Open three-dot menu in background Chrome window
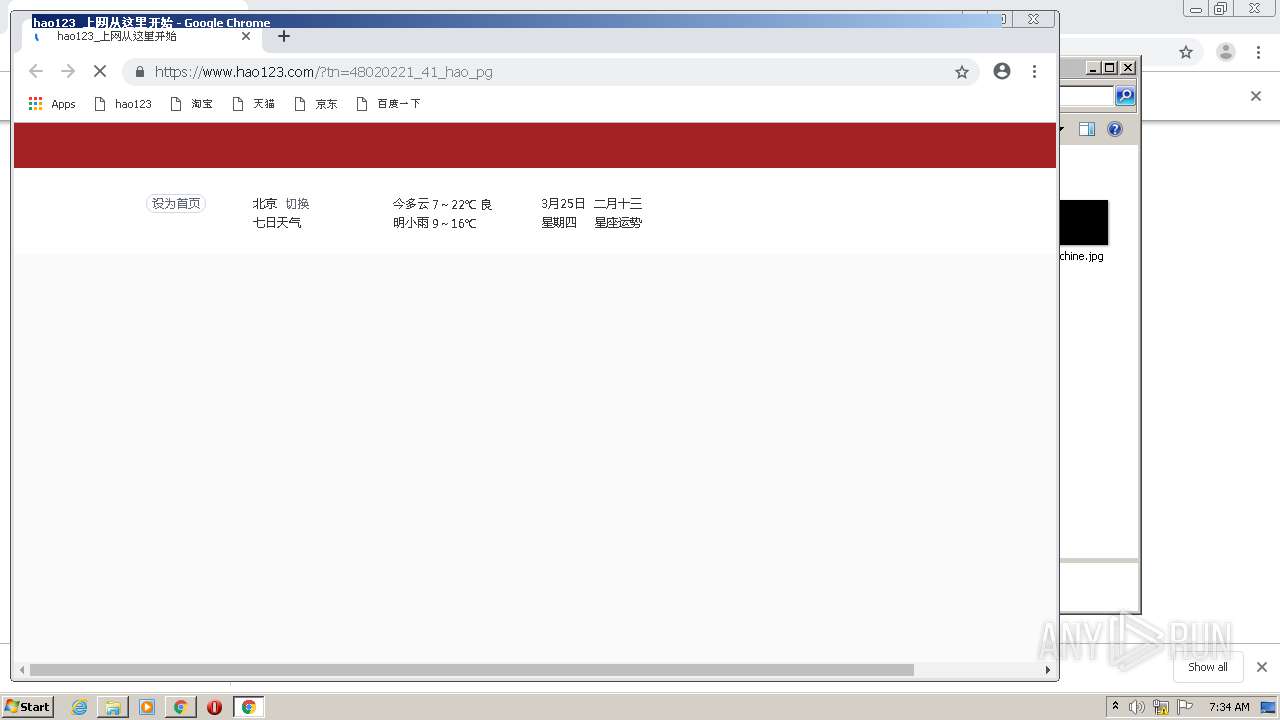Viewport: 1280px width, 720px height. pyautogui.click(x=1258, y=52)
